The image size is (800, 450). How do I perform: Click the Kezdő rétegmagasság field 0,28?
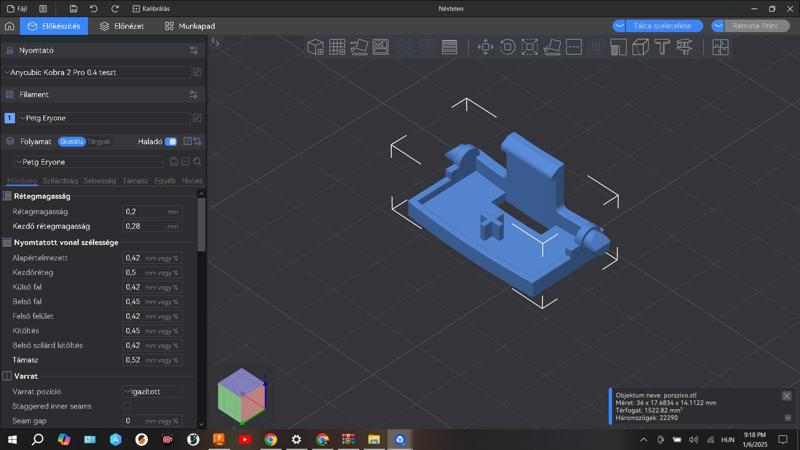click(152, 226)
